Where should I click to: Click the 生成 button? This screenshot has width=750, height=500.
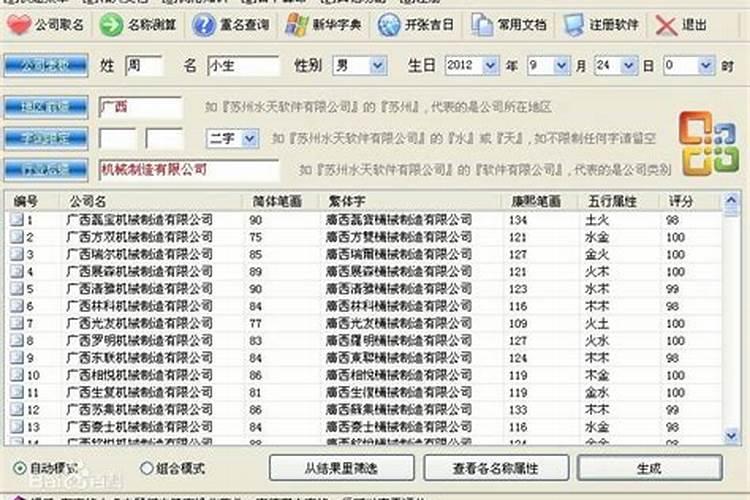(650, 468)
